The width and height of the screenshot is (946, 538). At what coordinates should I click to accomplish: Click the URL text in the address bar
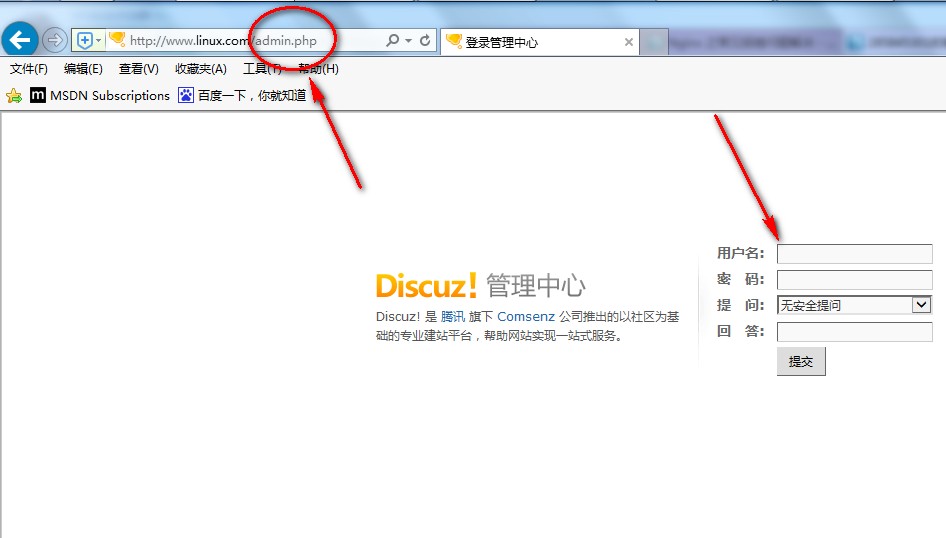(223, 40)
